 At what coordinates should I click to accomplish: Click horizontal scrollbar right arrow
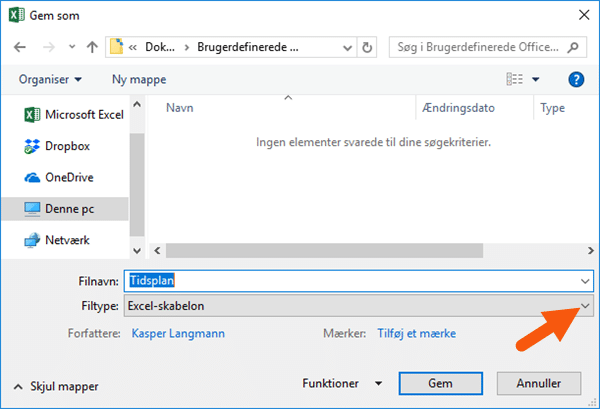tap(590, 251)
